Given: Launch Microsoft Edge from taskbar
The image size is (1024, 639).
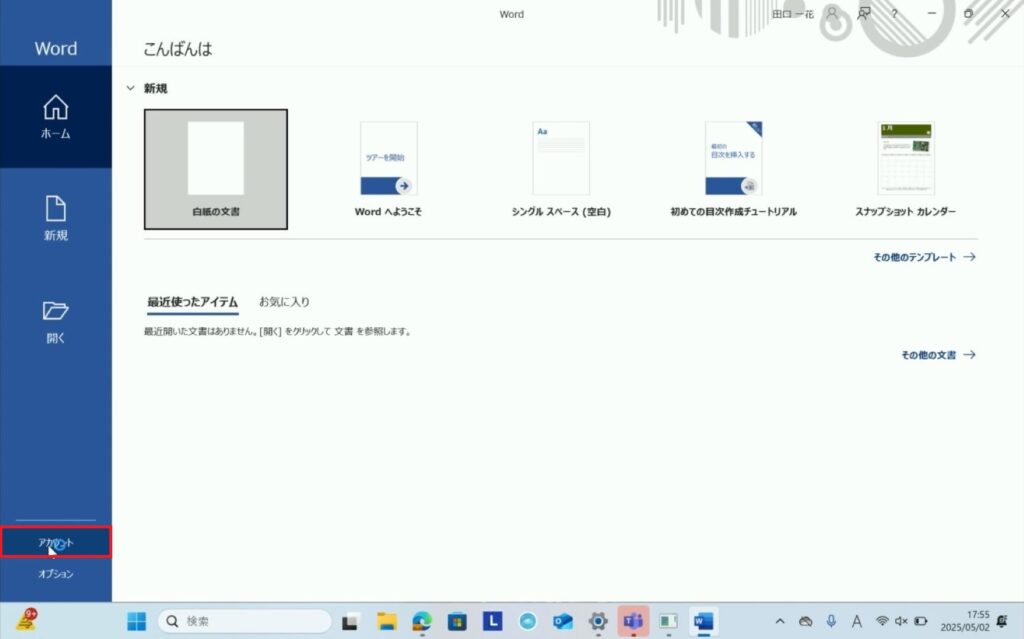Looking at the screenshot, I should [x=422, y=621].
